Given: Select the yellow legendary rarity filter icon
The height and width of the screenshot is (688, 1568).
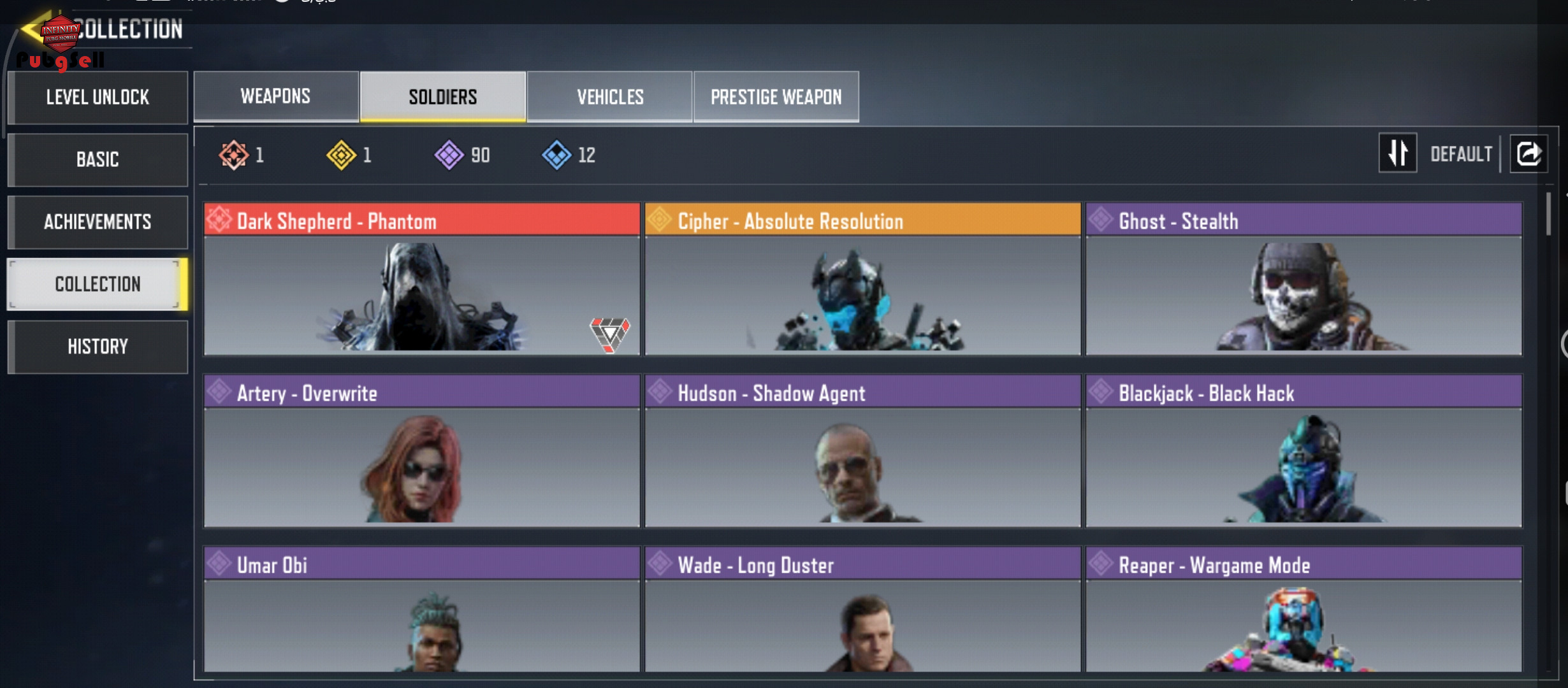Looking at the screenshot, I should point(341,155).
